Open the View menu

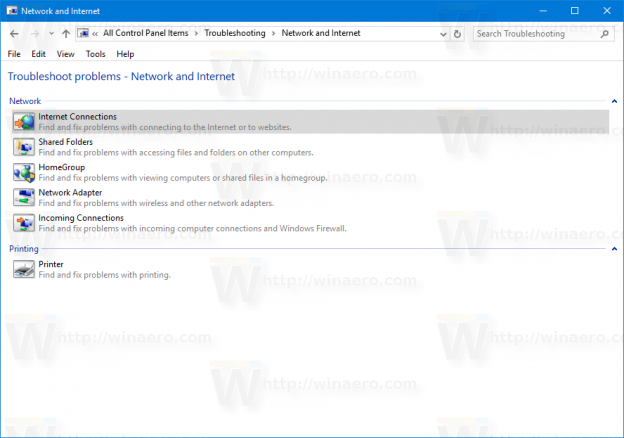66,54
